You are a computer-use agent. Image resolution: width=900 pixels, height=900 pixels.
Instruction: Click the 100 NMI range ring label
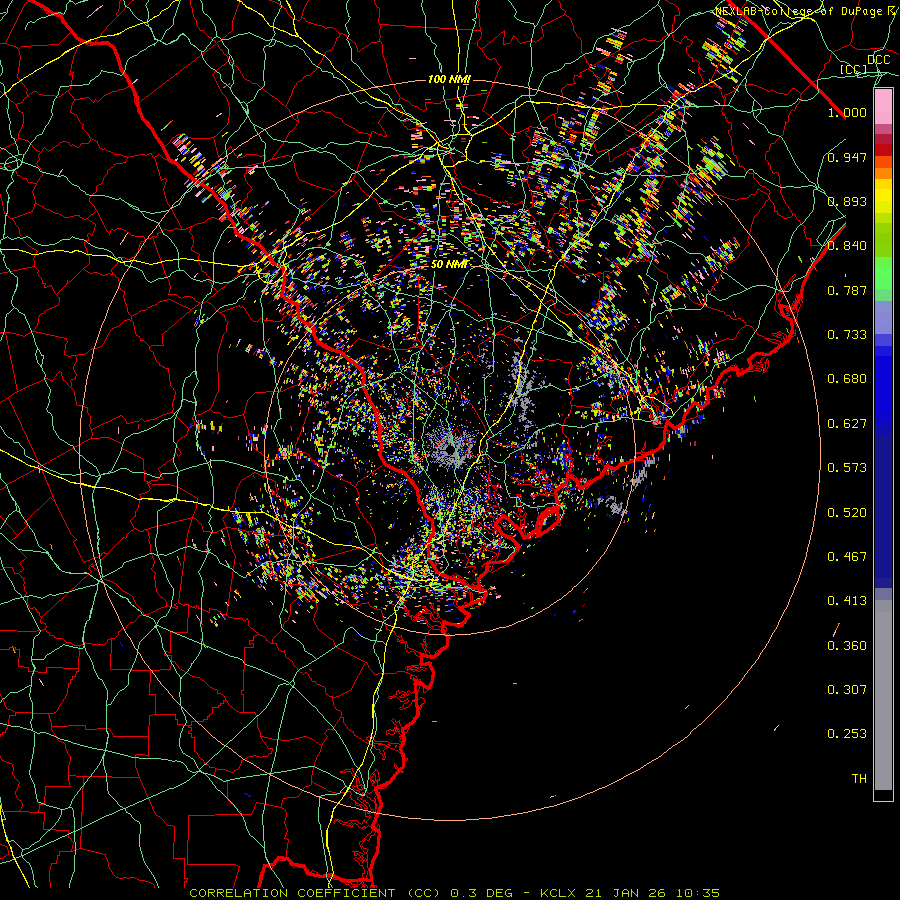pos(449,79)
